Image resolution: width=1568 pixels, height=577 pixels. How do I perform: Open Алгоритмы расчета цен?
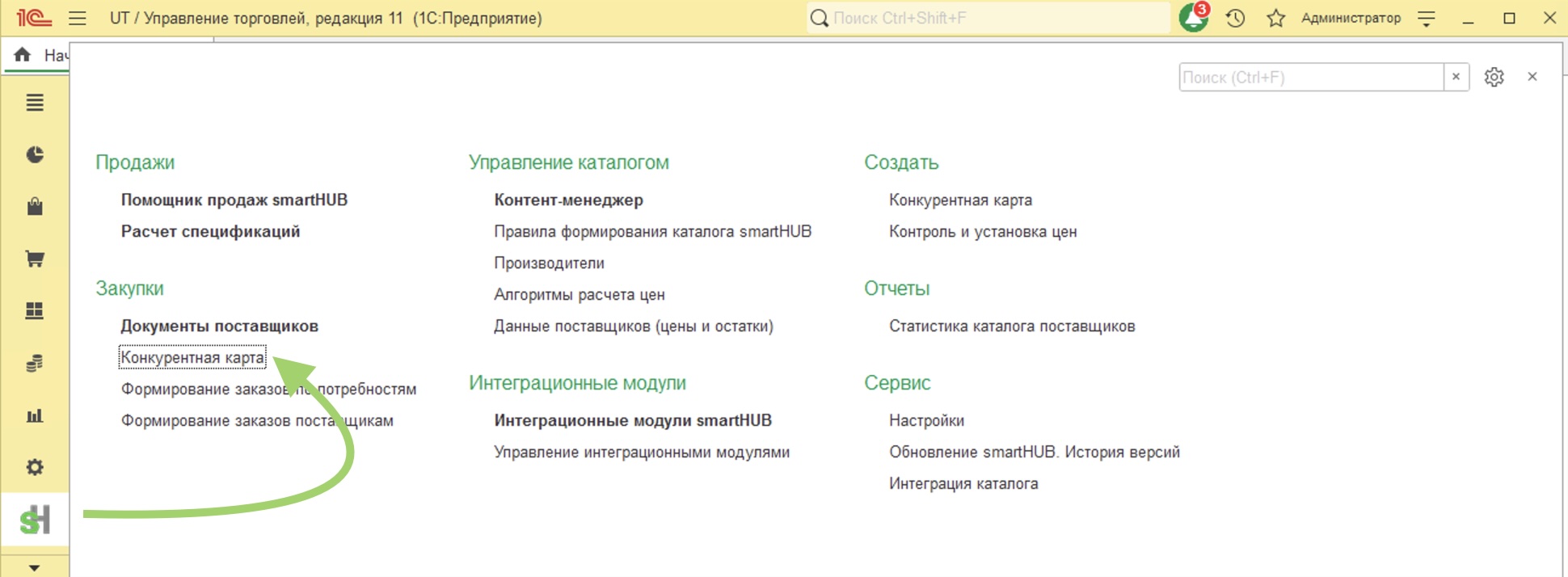[580, 294]
